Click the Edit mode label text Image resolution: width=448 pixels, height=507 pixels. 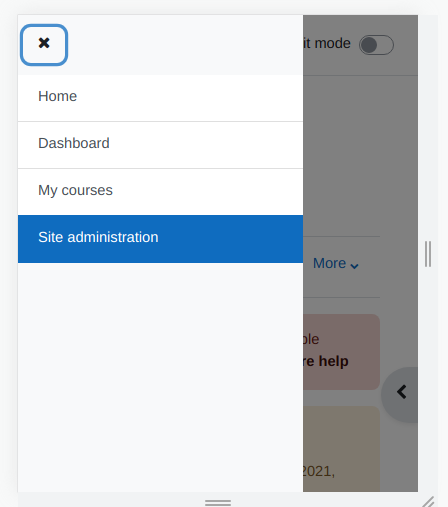pyautogui.click(x=327, y=43)
